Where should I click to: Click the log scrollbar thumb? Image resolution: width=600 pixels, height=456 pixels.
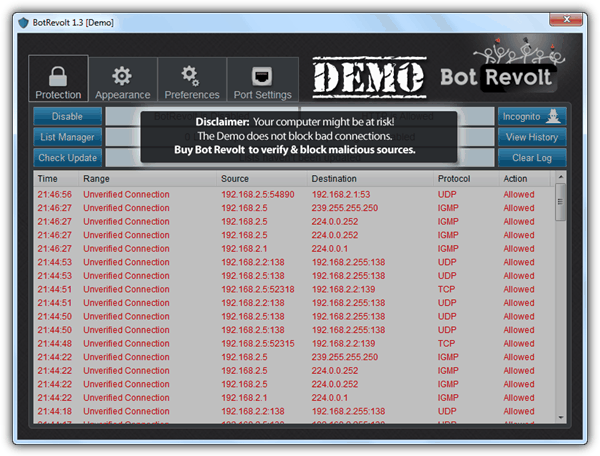561,202
